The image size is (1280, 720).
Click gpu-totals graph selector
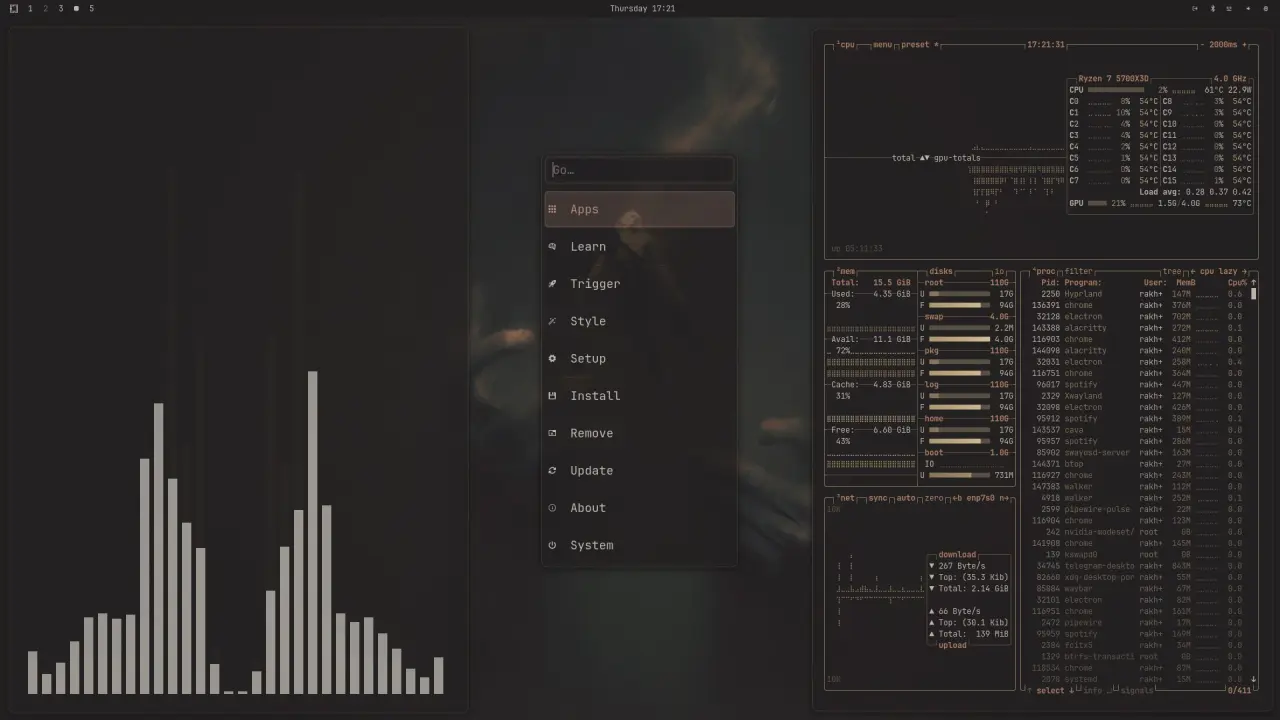(x=957, y=158)
